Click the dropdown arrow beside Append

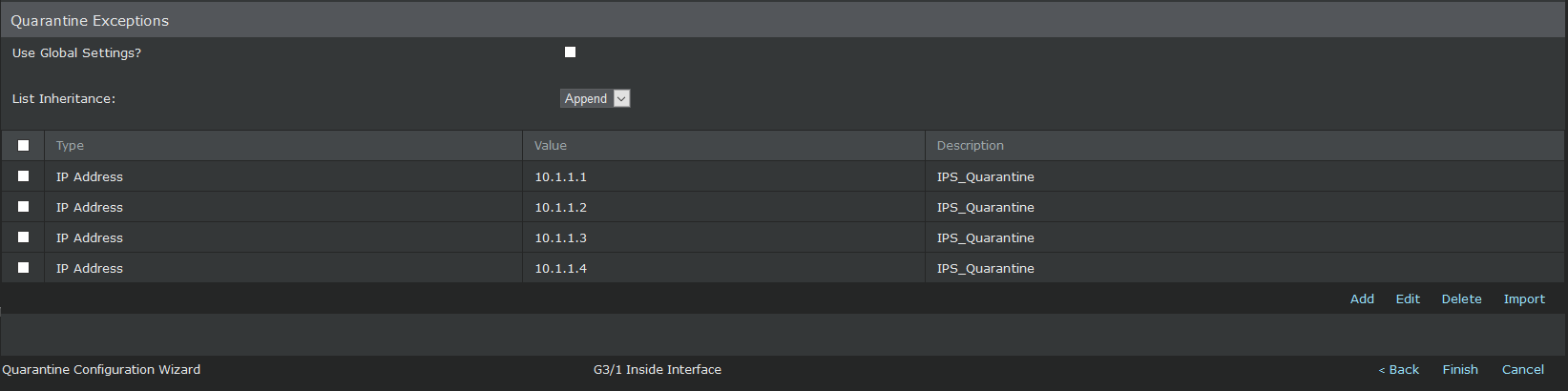point(621,98)
